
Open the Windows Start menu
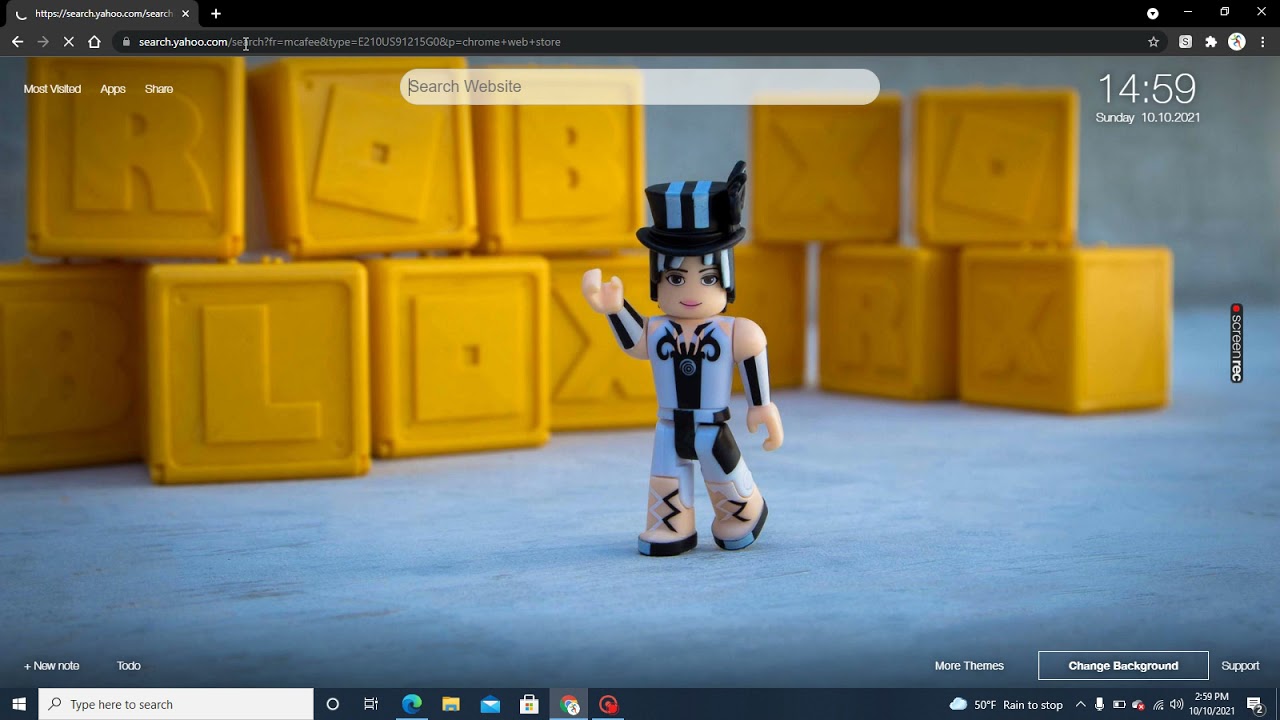pyautogui.click(x=19, y=704)
